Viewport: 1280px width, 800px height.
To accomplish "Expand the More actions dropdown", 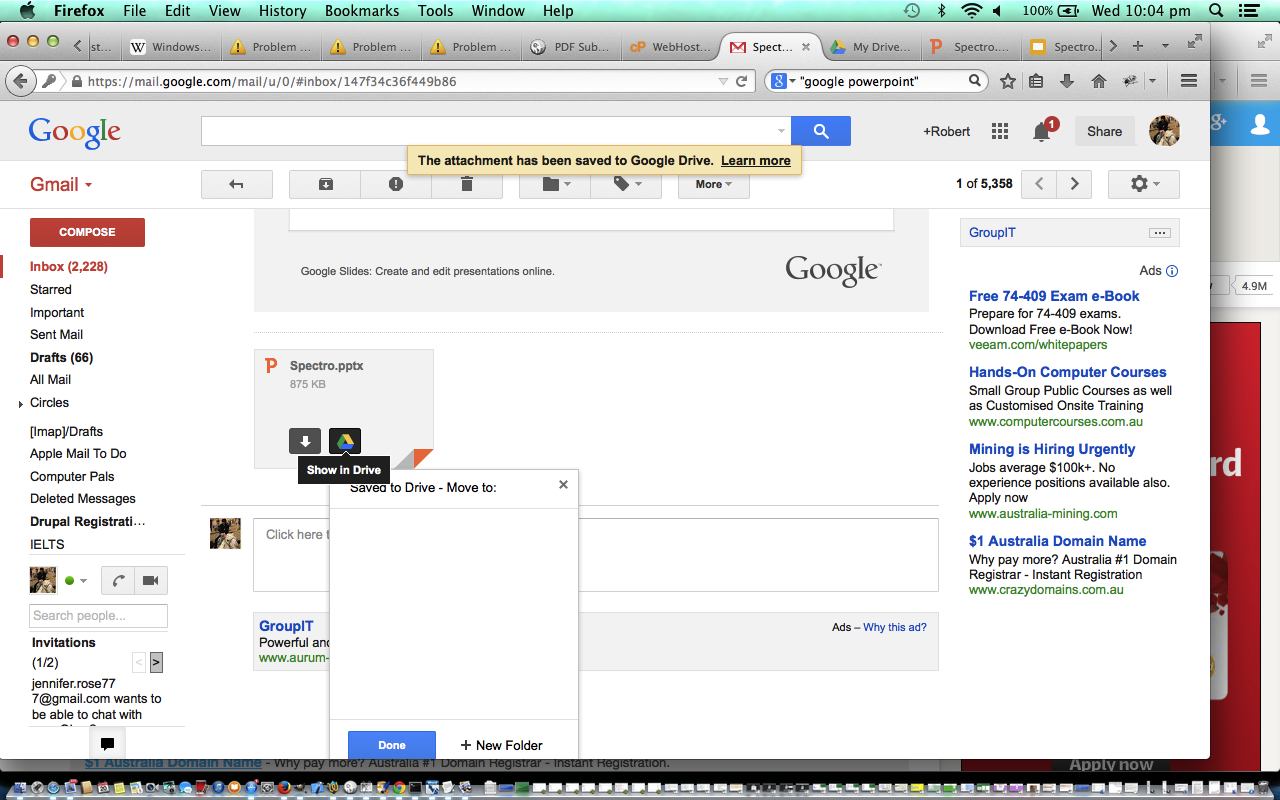I will tap(713, 184).
